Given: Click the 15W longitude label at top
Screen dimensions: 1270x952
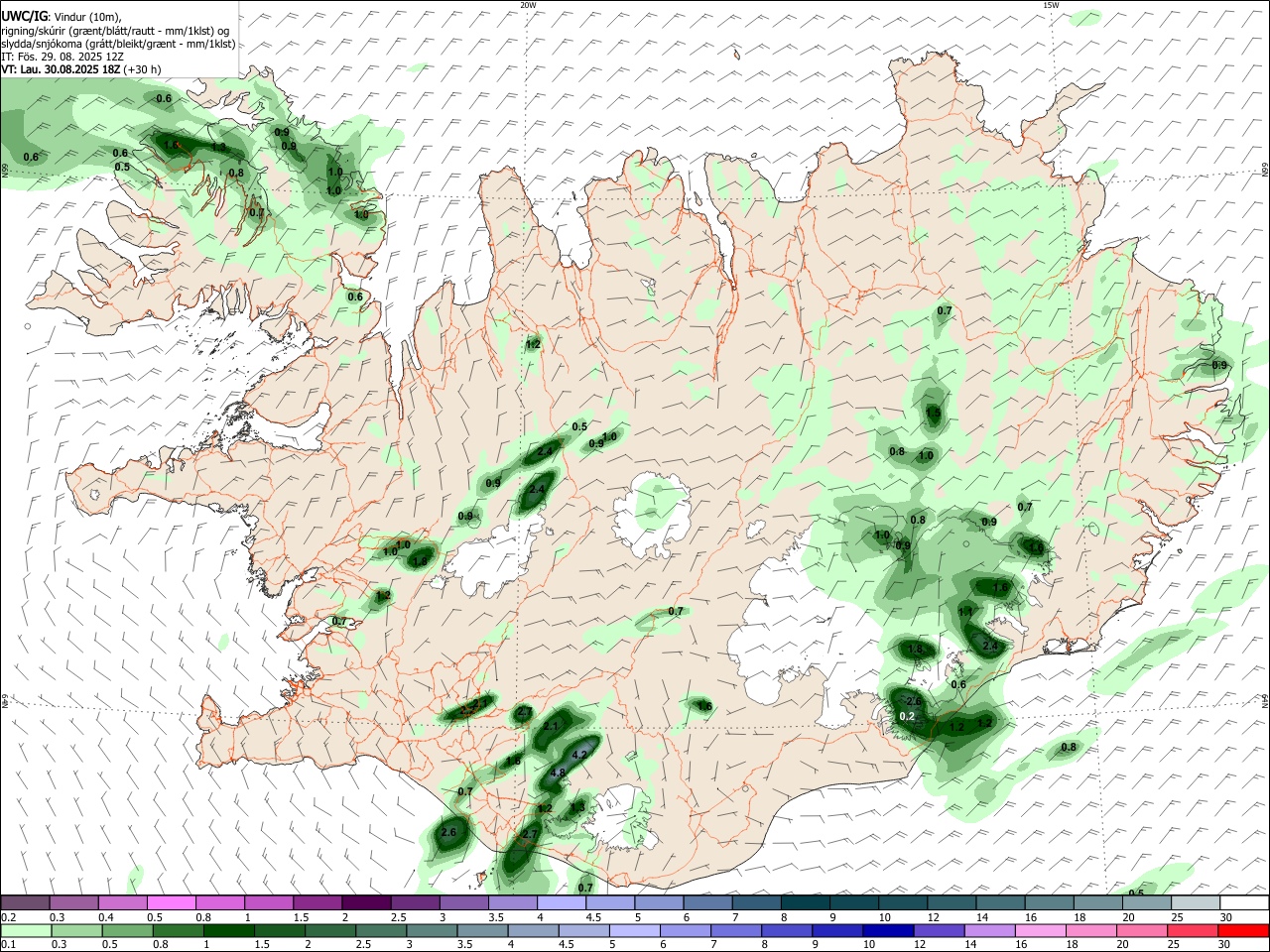Looking at the screenshot, I should point(1051,5).
